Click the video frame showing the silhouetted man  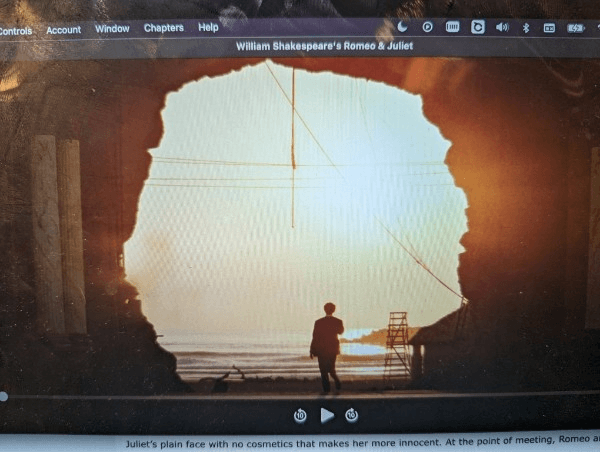[300, 226]
